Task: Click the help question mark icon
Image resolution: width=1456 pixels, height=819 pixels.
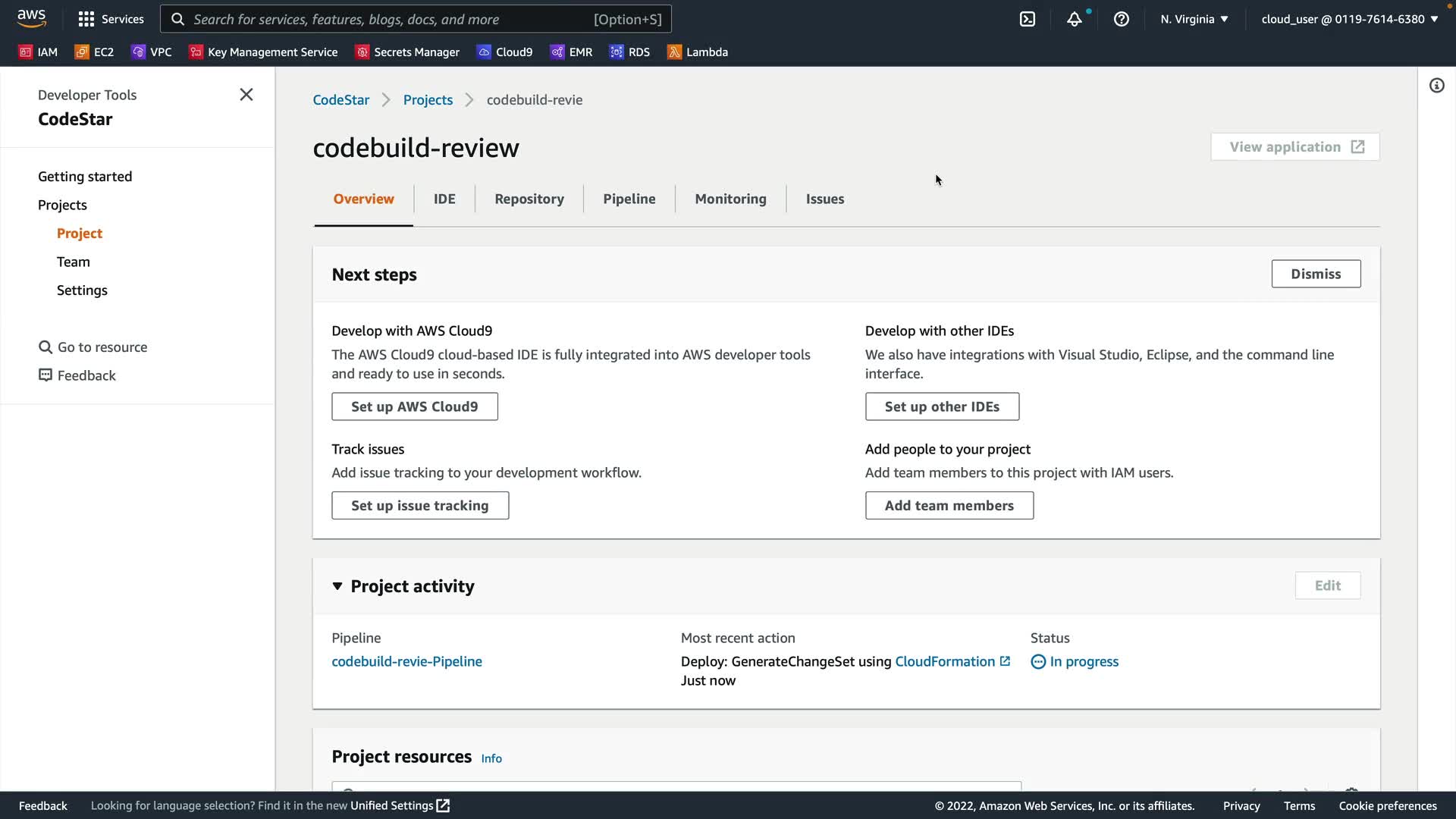Action: (x=1121, y=19)
